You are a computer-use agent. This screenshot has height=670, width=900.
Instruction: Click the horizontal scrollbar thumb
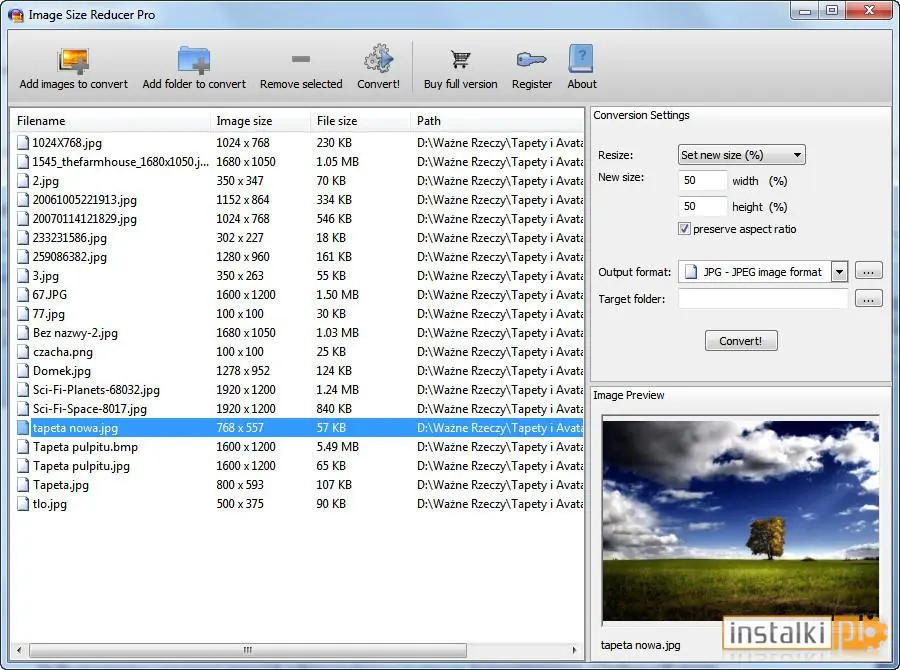(248, 650)
